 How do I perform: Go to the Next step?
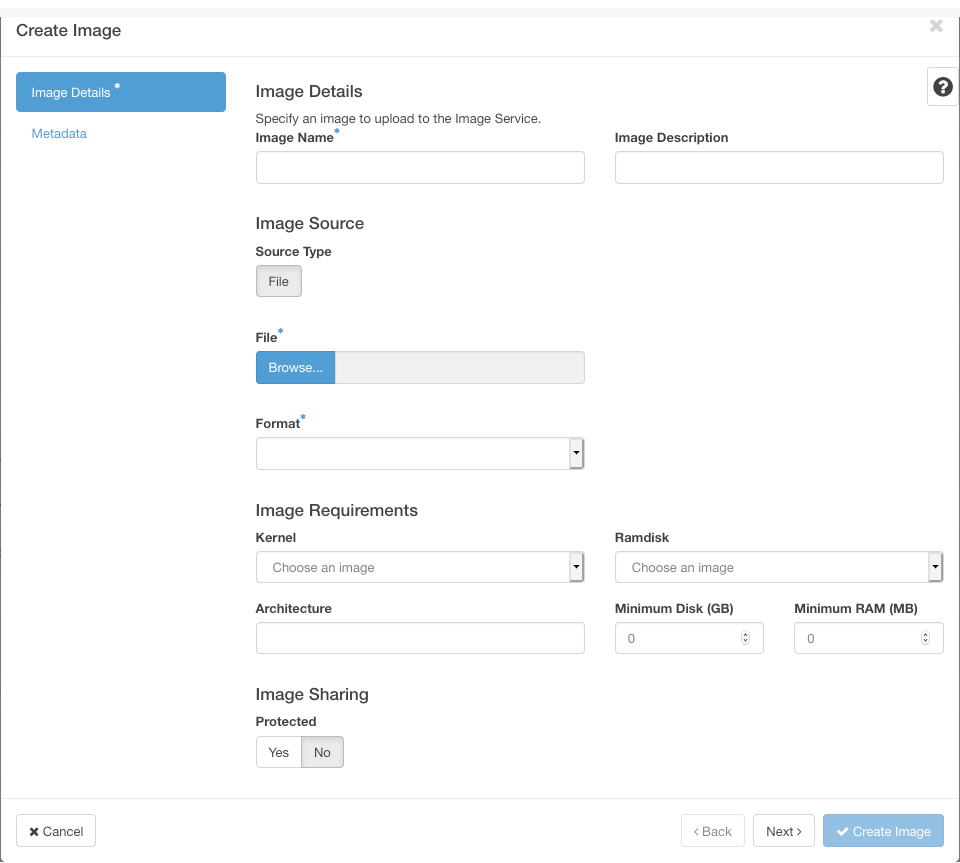pyautogui.click(x=783, y=831)
